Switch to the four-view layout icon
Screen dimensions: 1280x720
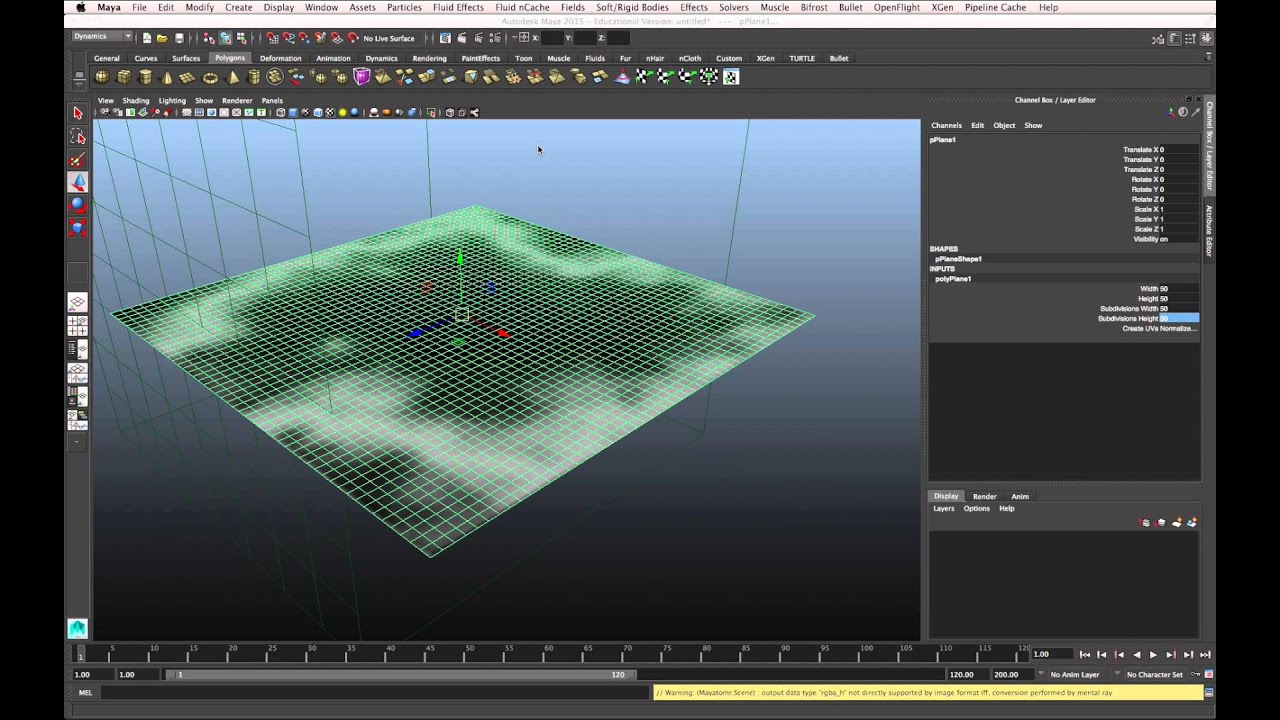point(77,326)
